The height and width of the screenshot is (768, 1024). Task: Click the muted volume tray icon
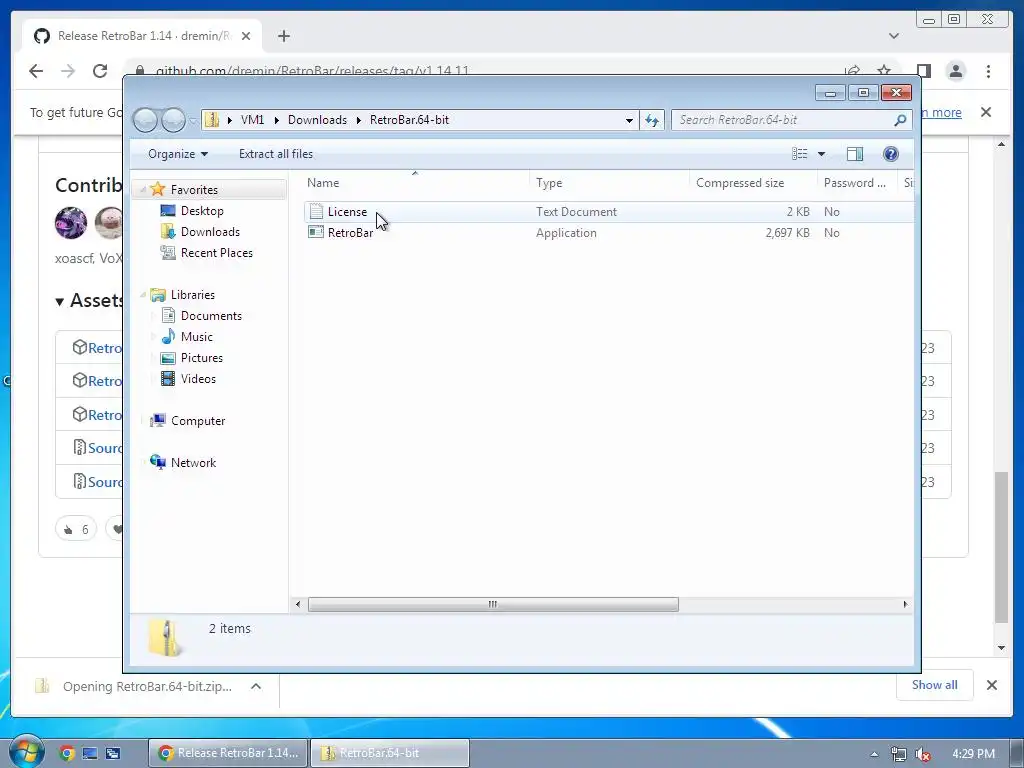pos(923,754)
